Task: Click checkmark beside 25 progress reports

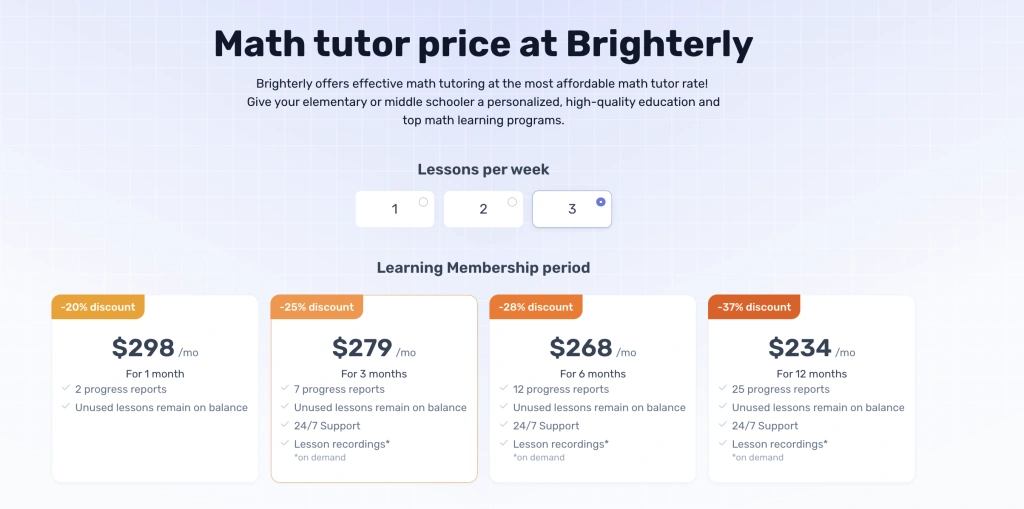Action: pos(723,389)
